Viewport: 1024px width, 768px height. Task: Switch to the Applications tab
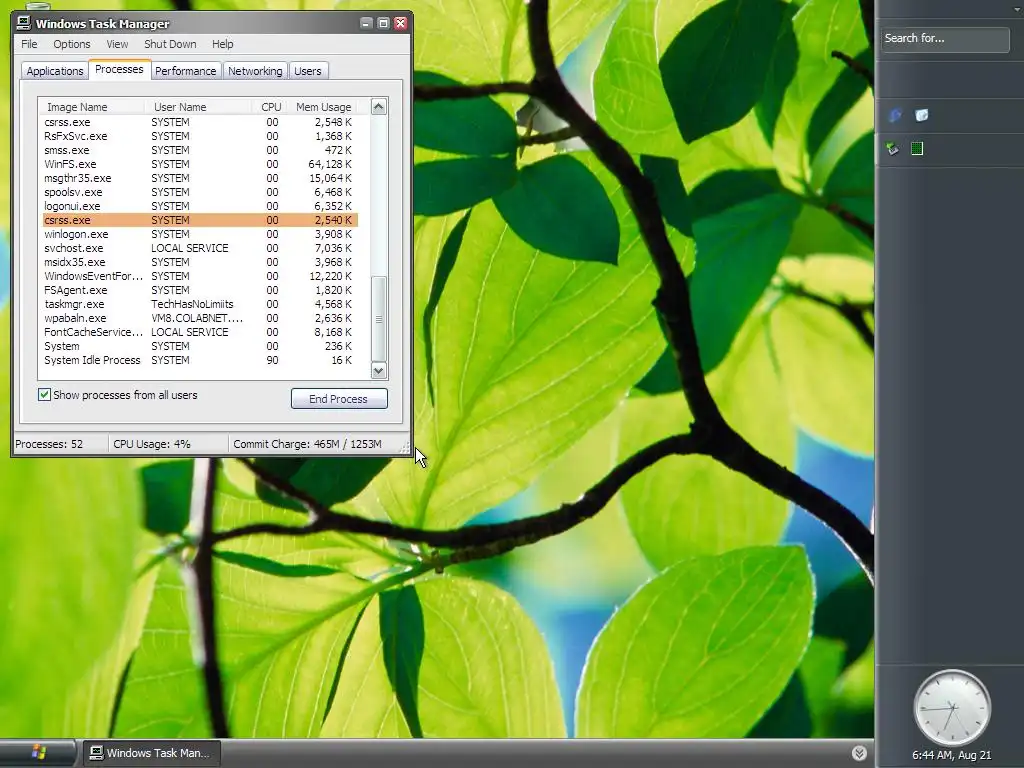(55, 71)
